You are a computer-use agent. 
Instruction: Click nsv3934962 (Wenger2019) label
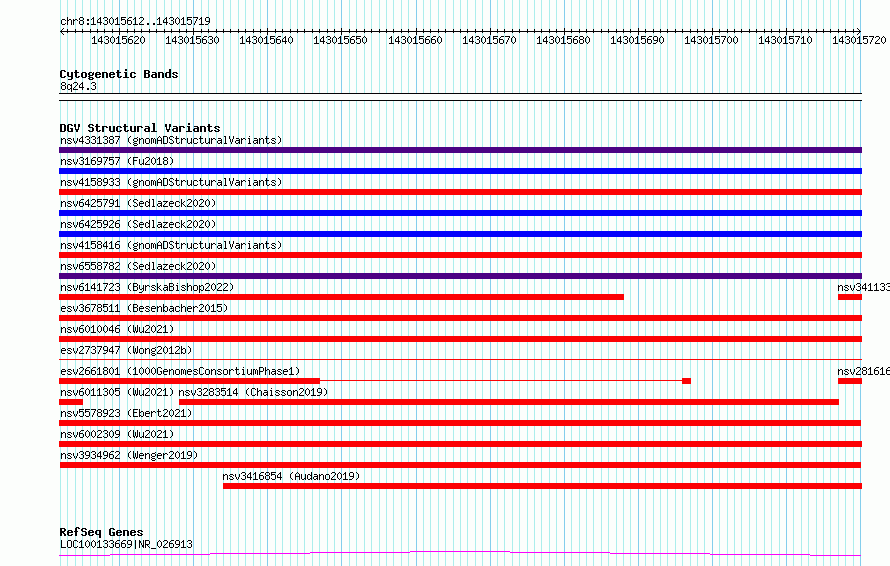coord(129,455)
